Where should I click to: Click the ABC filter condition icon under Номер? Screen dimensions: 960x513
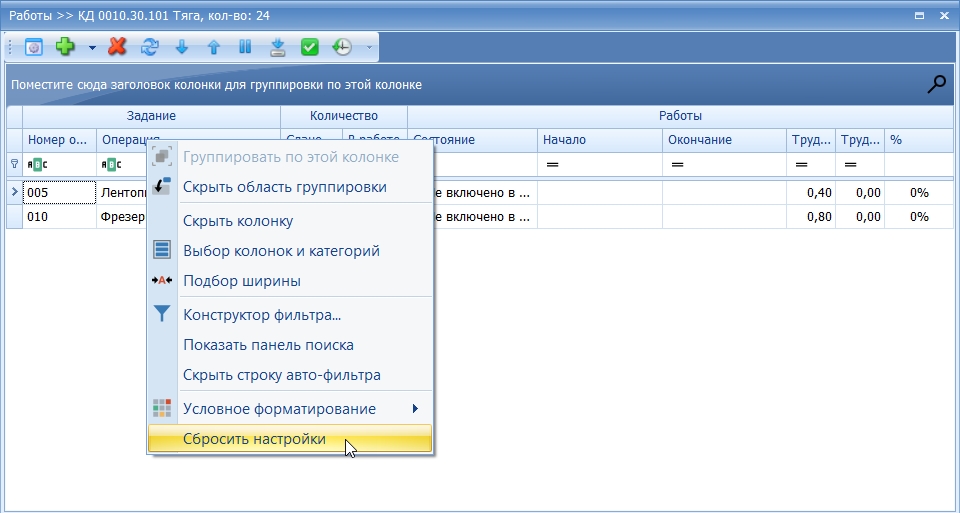tap(37, 165)
